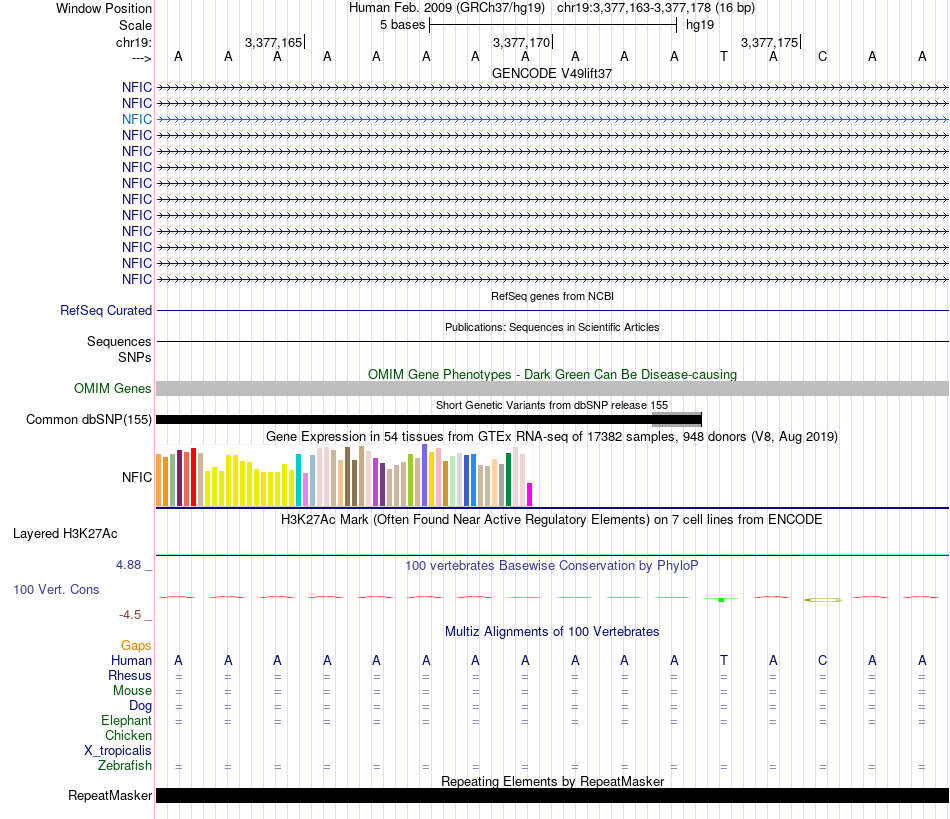Select the Sequences track label
Viewport: 950px width, 819px height.
tap(119, 342)
